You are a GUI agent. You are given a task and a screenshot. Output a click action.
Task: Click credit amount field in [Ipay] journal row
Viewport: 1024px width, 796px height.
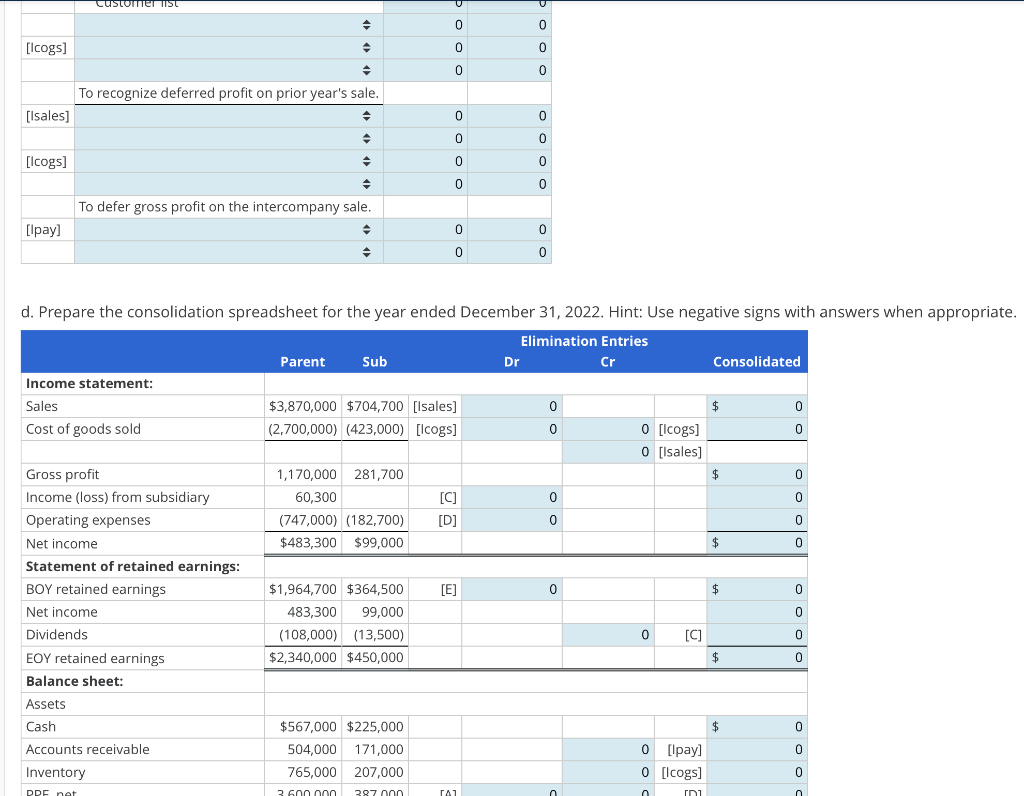coord(509,229)
